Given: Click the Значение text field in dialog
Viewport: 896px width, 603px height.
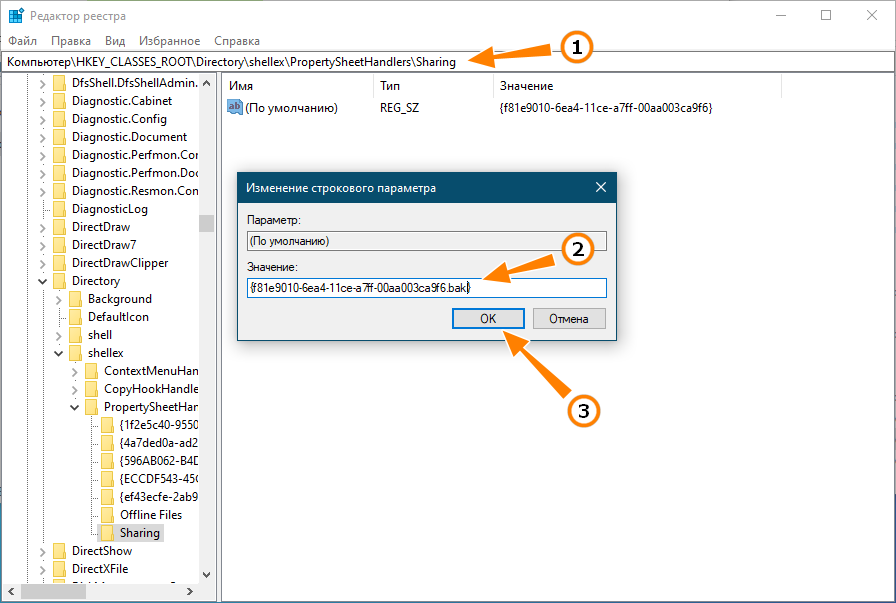Looking at the screenshot, I should pyautogui.click(x=427, y=287).
